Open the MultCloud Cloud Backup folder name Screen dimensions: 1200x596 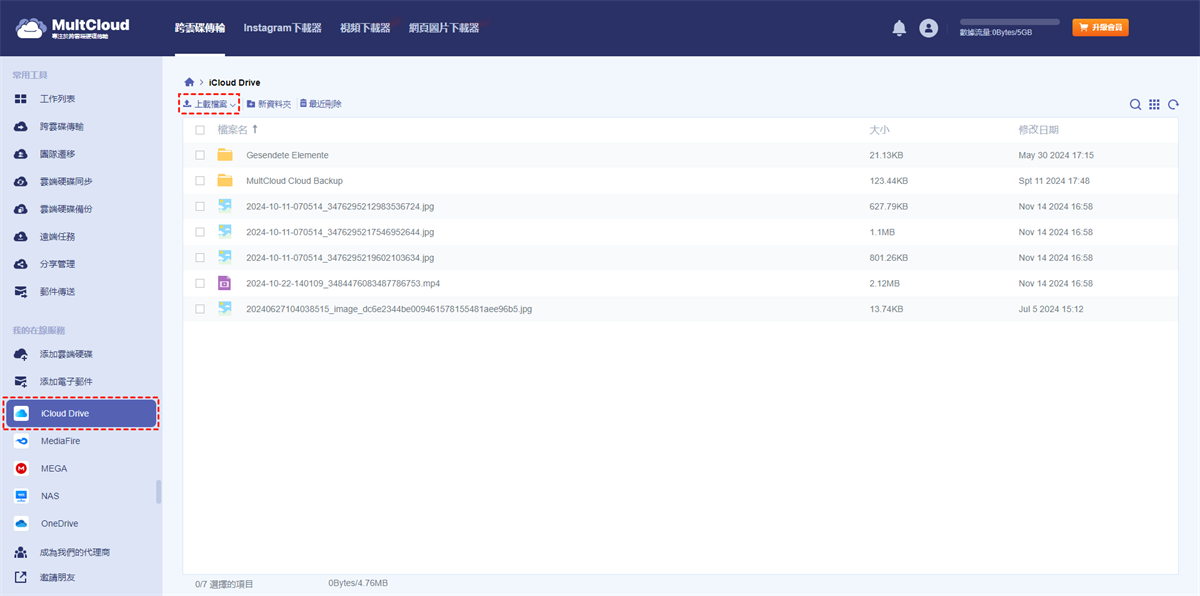coord(294,181)
